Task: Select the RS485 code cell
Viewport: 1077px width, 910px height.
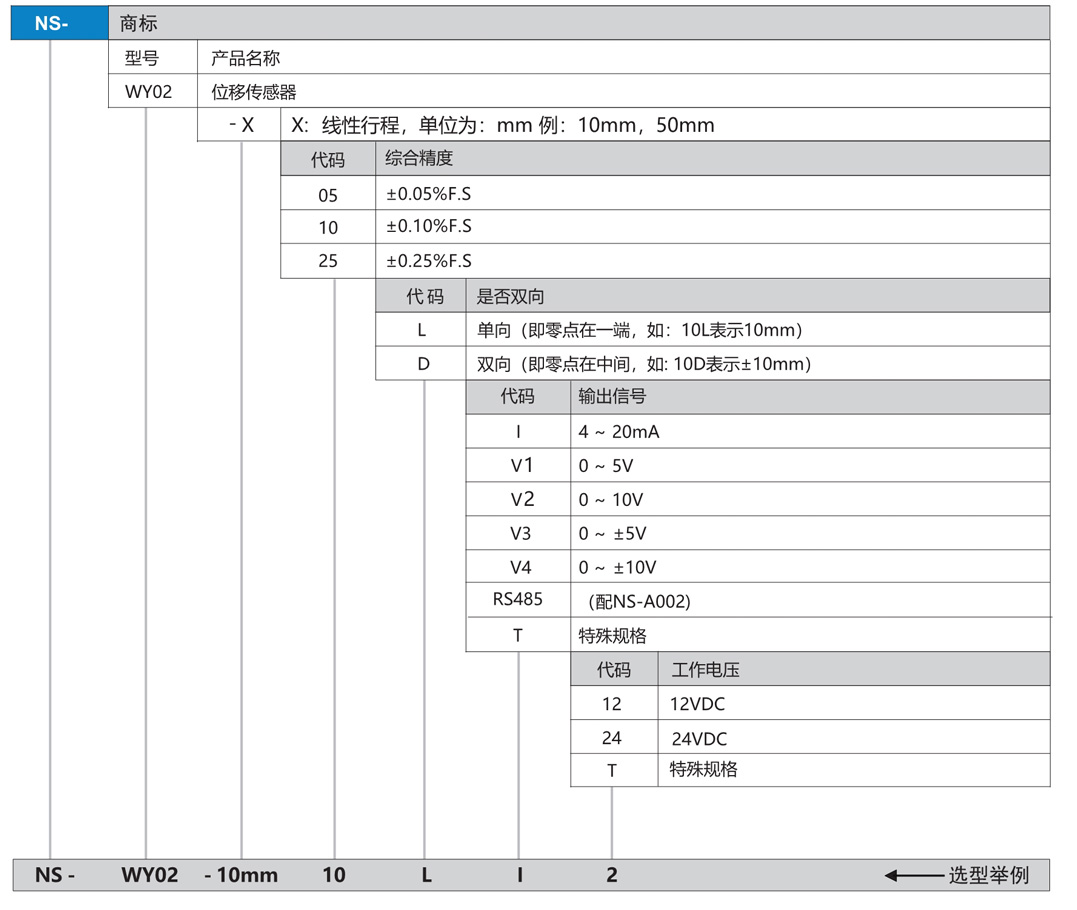Action: pyautogui.click(x=517, y=600)
